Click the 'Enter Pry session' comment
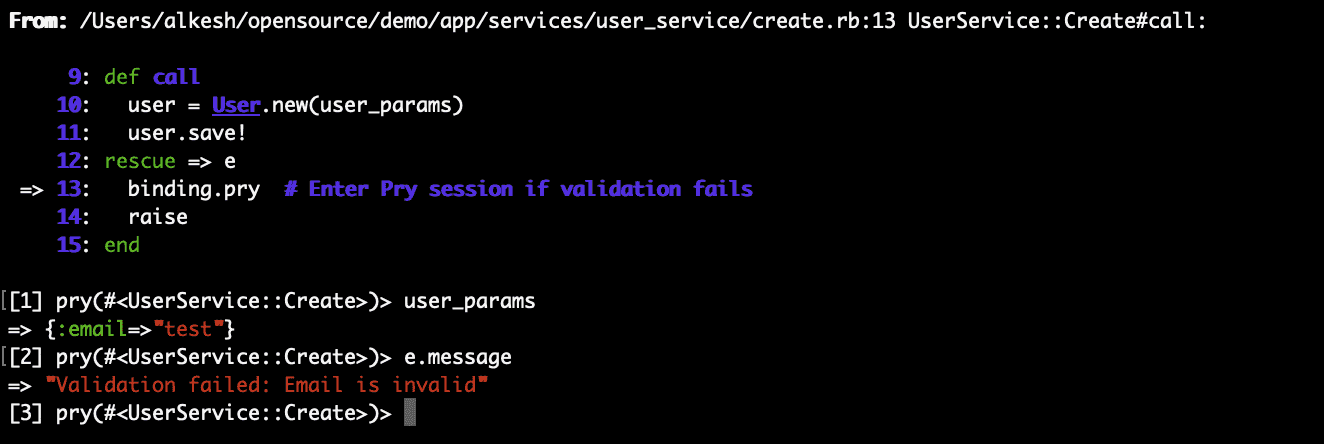The height and width of the screenshot is (444, 1324). click(x=518, y=189)
